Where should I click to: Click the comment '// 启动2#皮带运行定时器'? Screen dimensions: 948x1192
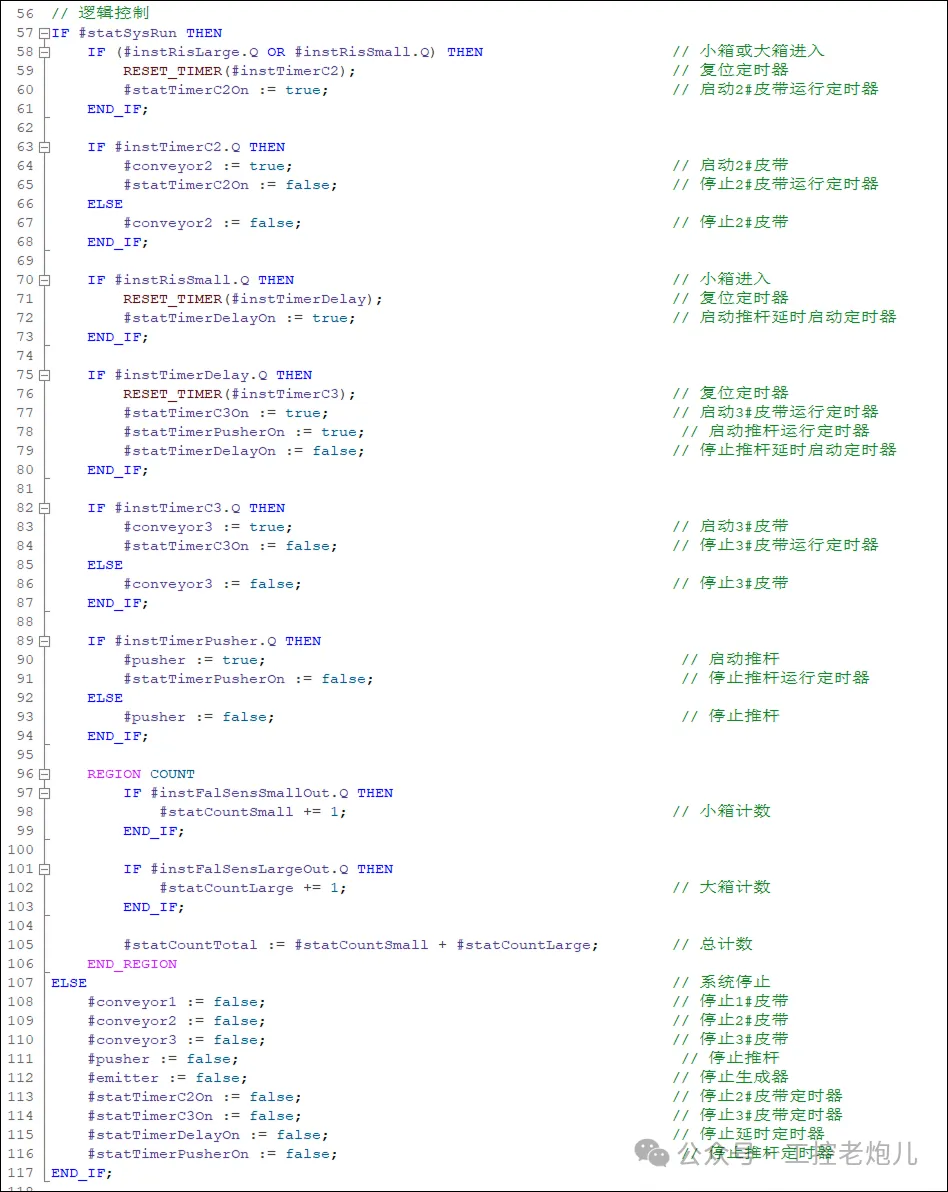[775, 89]
